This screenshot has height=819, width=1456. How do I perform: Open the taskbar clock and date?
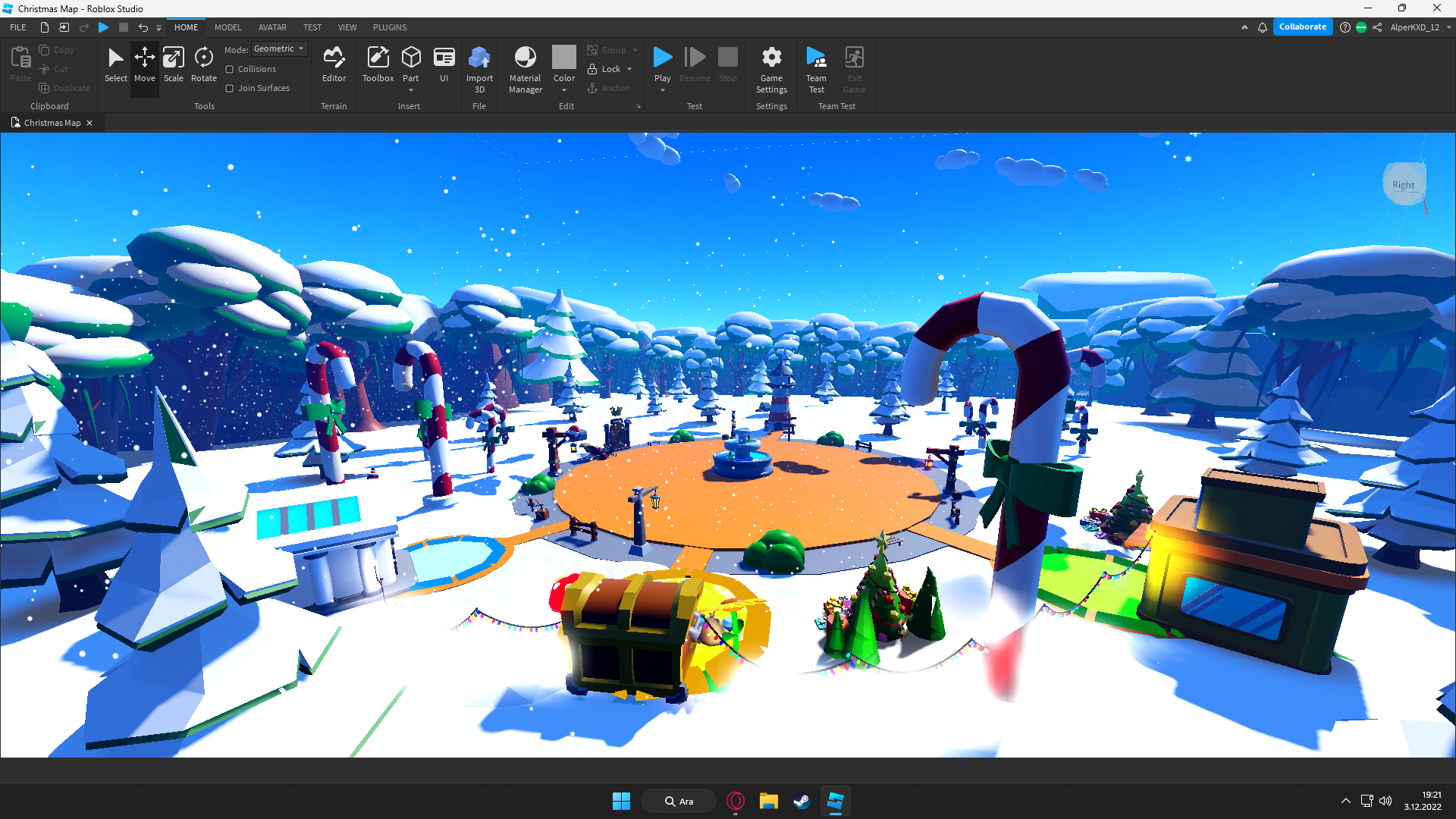1422,801
